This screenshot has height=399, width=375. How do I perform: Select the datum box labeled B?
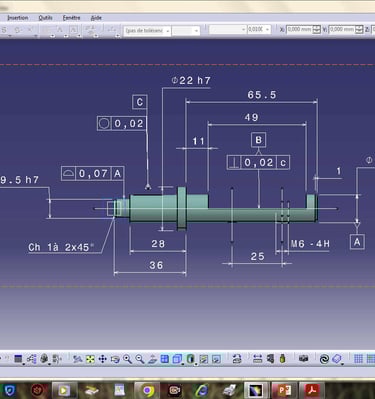click(x=258, y=140)
